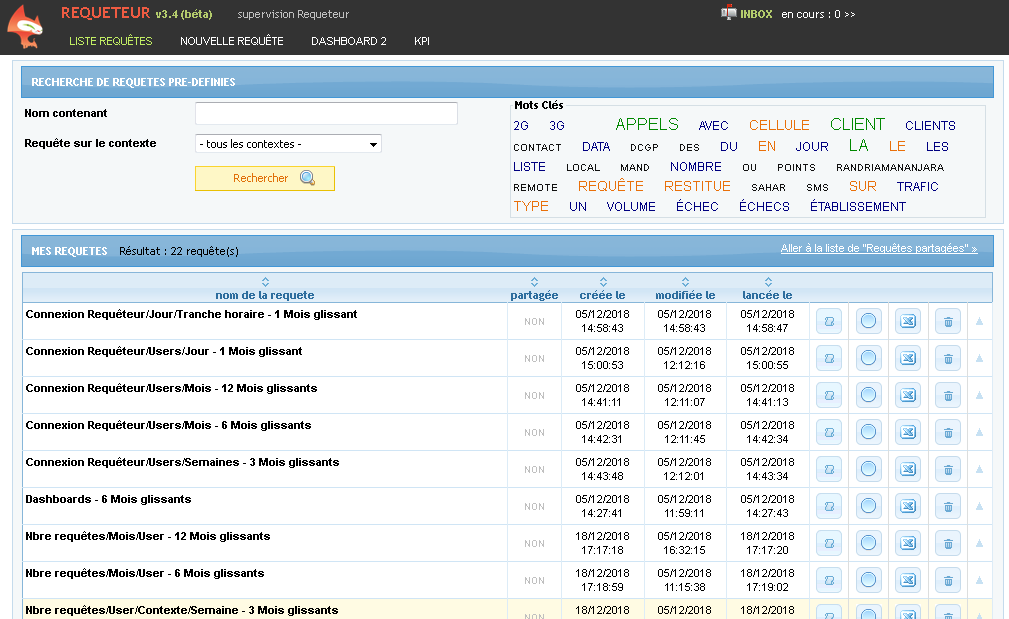Viewport: 1009px width, 619px height.
Task: Open the 'en cours : 0 >>' link
Action: pos(818,14)
